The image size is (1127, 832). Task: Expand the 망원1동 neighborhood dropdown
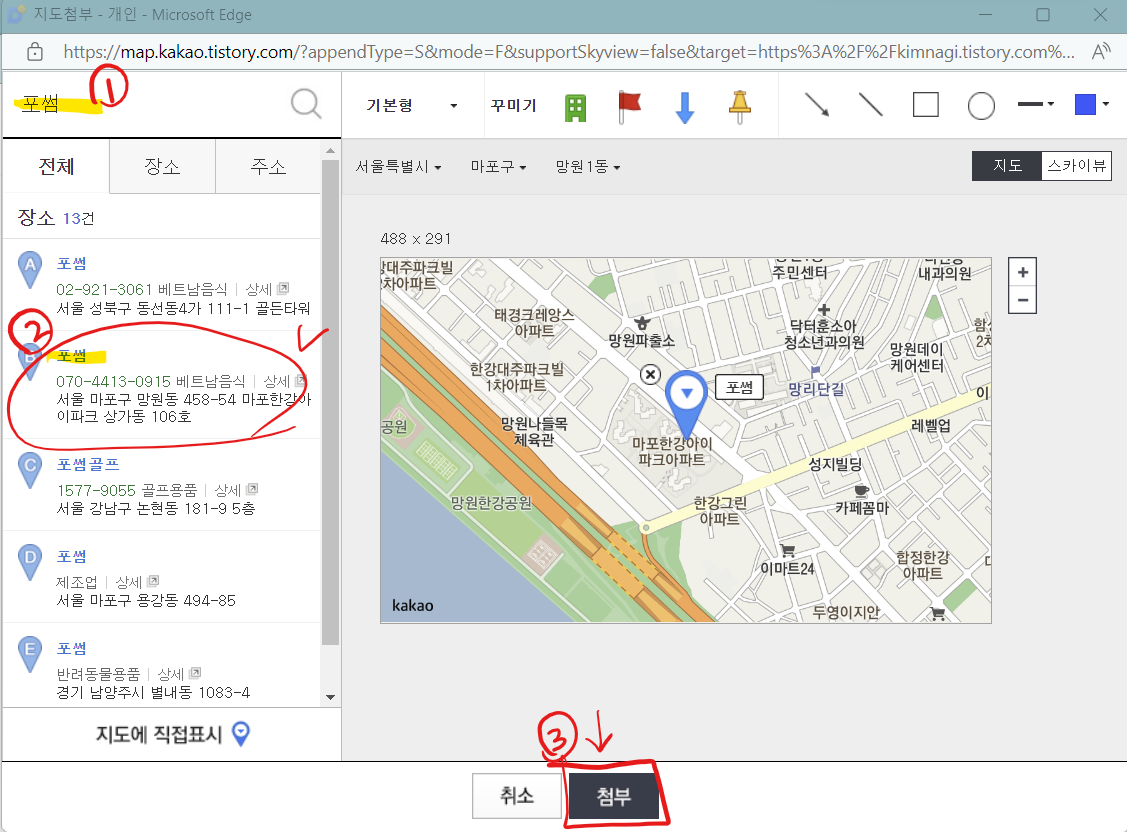pos(587,167)
